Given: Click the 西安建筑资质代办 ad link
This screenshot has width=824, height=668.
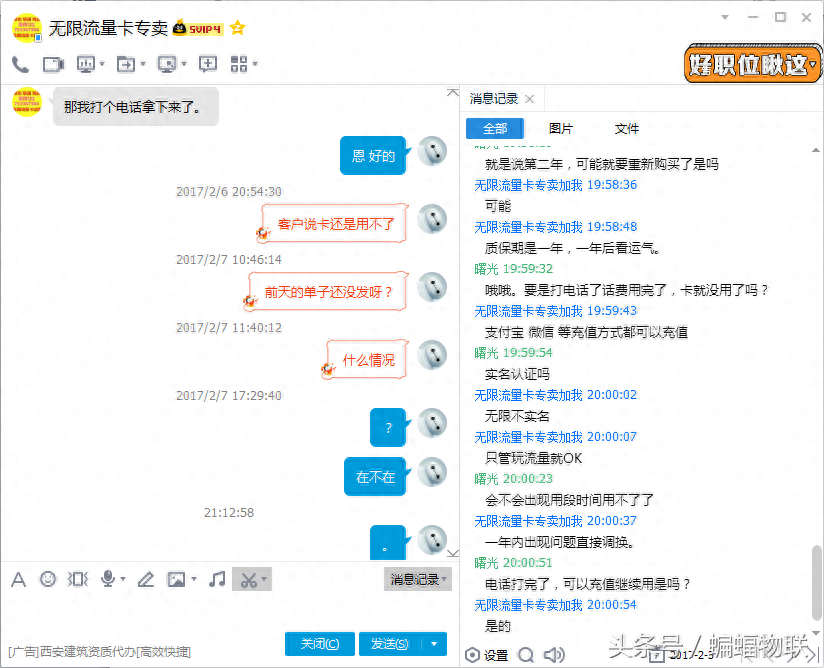Looking at the screenshot, I should tap(99, 652).
